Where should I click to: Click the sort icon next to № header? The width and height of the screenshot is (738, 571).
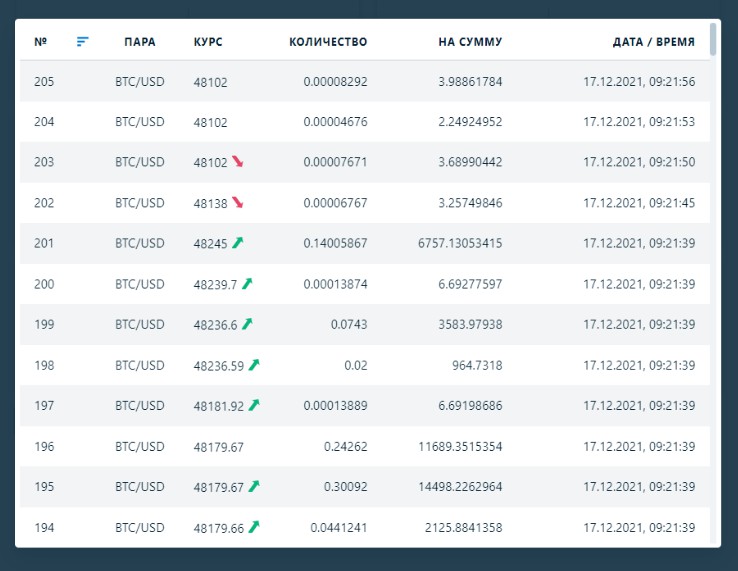point(82,41)
